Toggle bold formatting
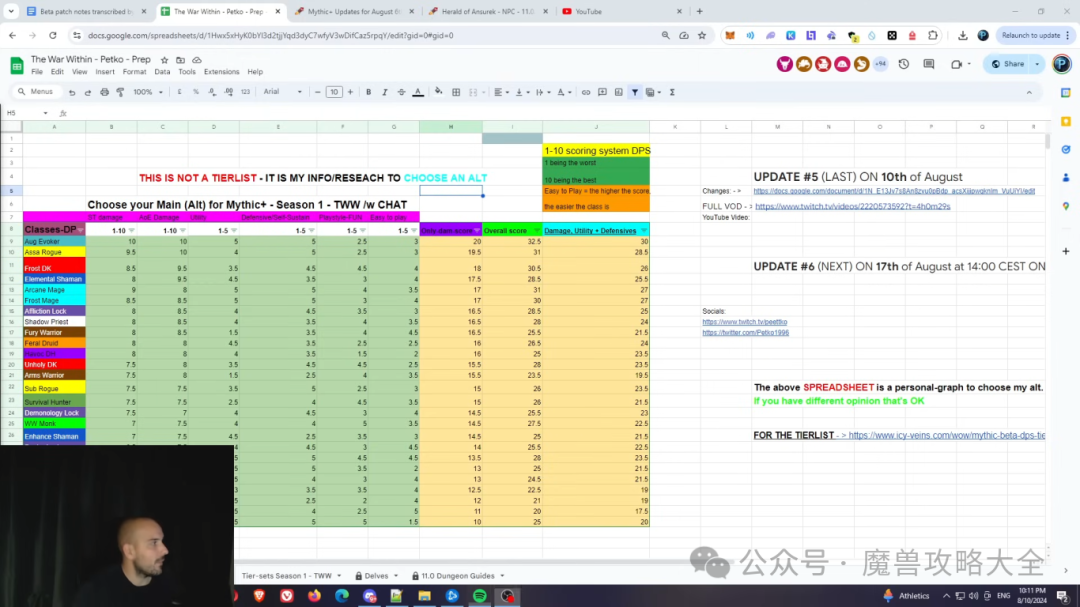The height and width of the screenshot is (607, 1080). (x=368, y=92)
